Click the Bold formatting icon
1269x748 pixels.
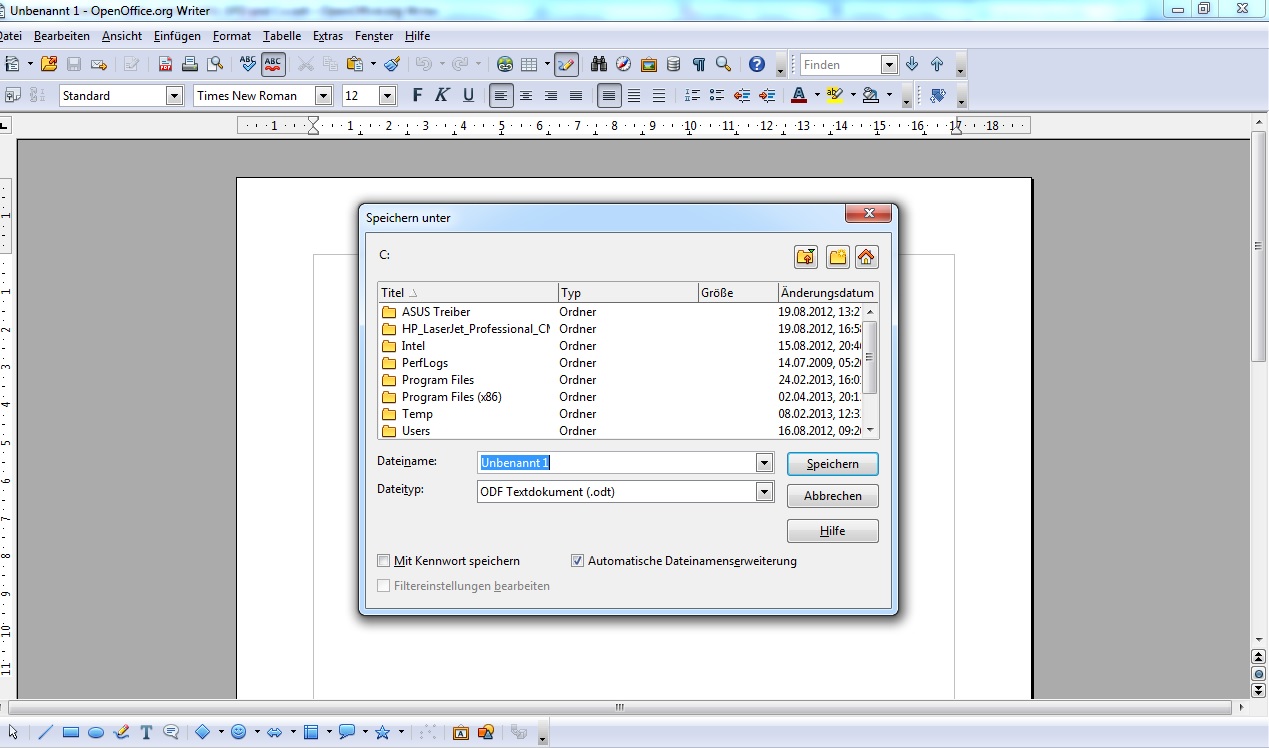pos(417,96)
